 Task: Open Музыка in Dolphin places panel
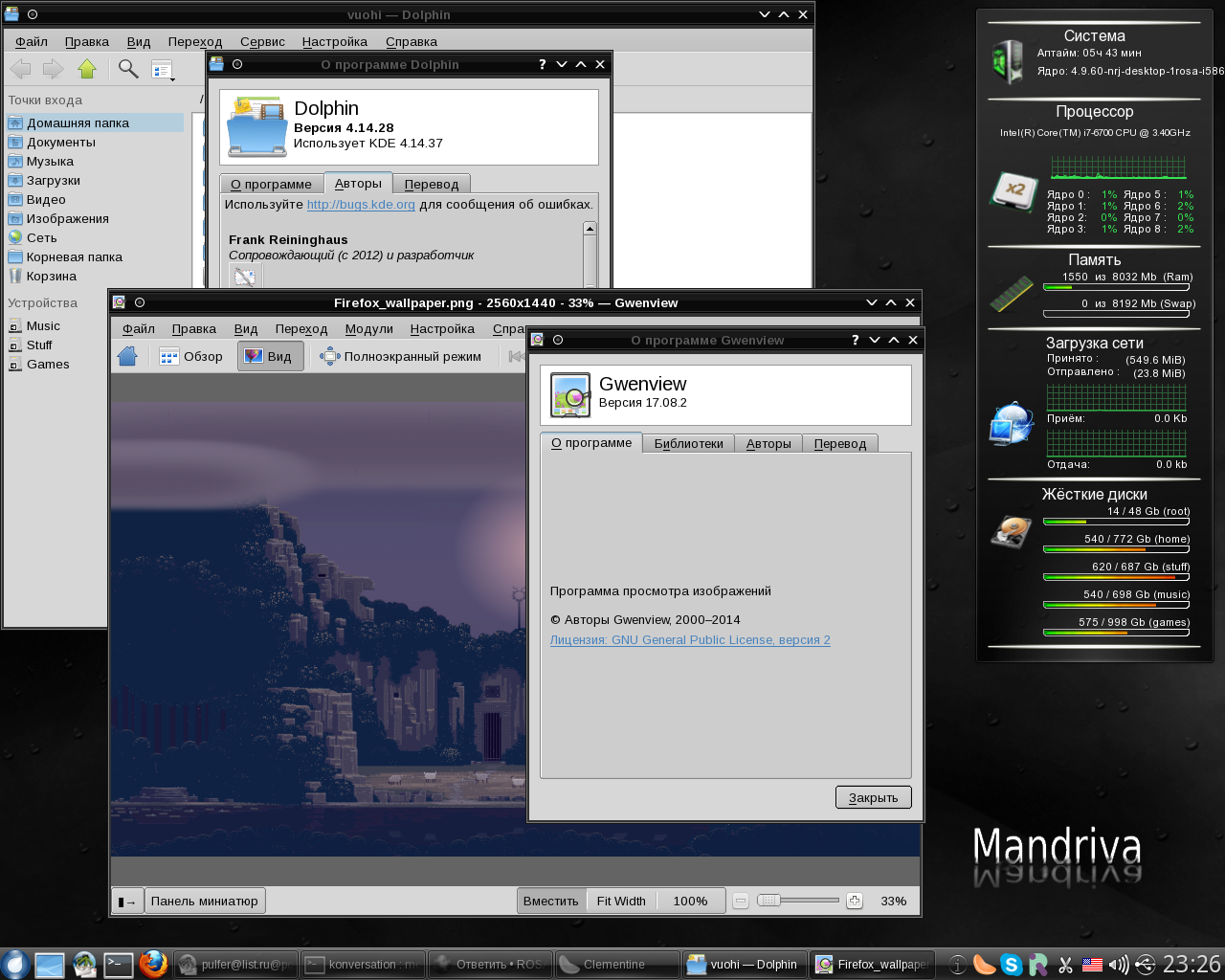95,161
